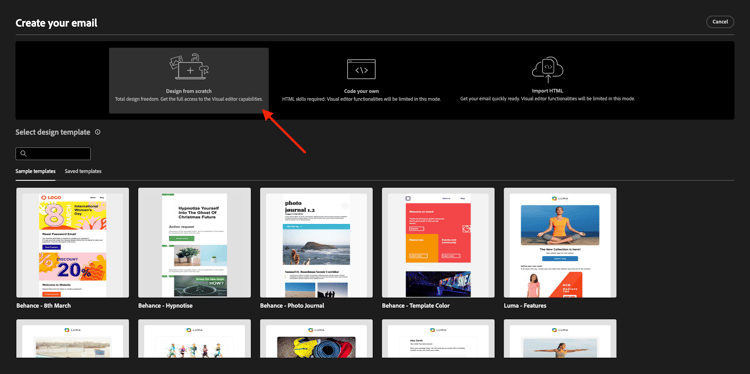Click the Design from scratch label
This screenshot has height=374, width=750.
pos(189,91)
